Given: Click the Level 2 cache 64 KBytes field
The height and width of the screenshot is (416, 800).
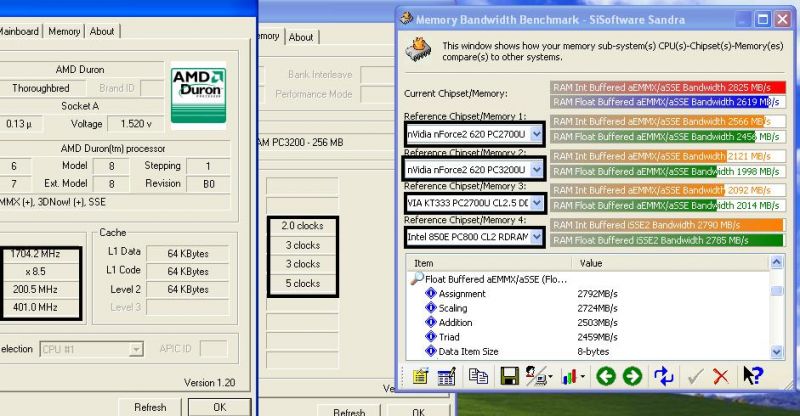Looking at the screenshot, I should 188,289.
